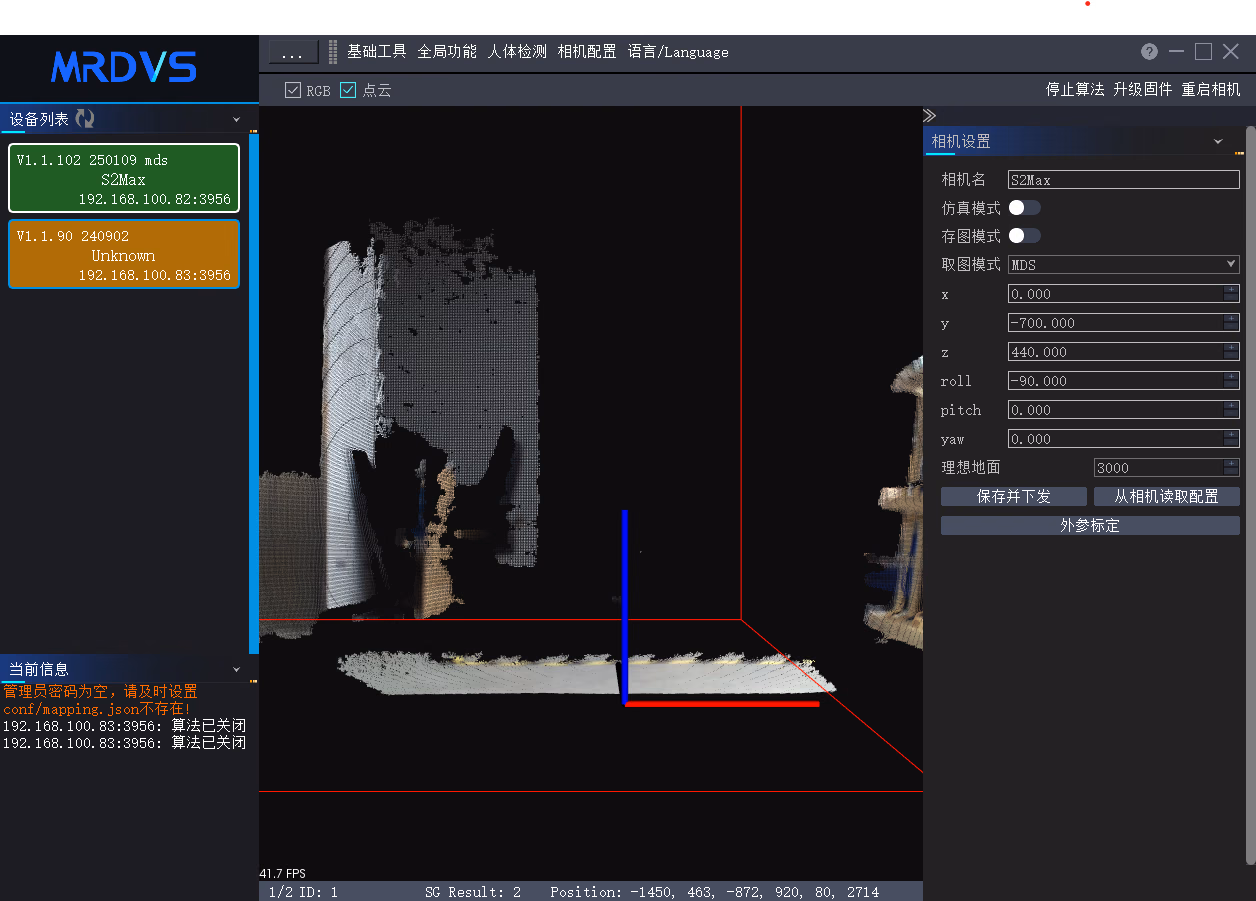Turn on the 存图模式 switch
Screen dimensions: 1256x901
point(1024,236)
